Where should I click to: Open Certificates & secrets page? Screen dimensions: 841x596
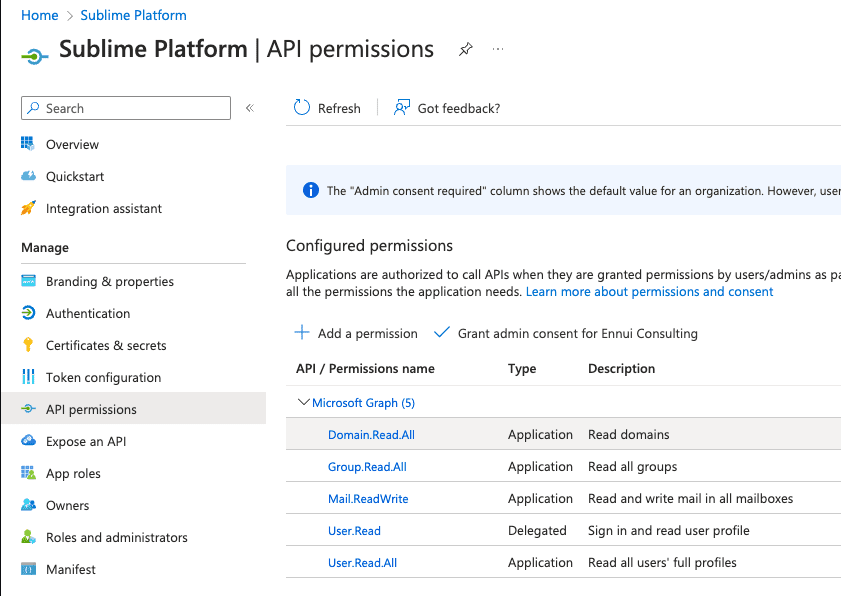tap(106, 345)
